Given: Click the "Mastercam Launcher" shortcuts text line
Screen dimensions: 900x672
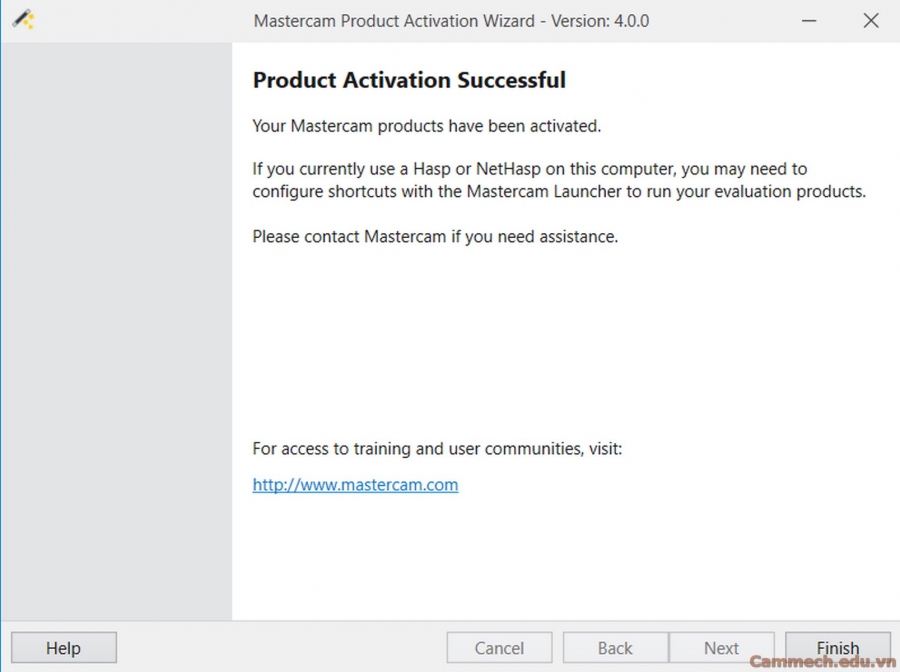Looking at the screenshot, I should pos(558,191).
